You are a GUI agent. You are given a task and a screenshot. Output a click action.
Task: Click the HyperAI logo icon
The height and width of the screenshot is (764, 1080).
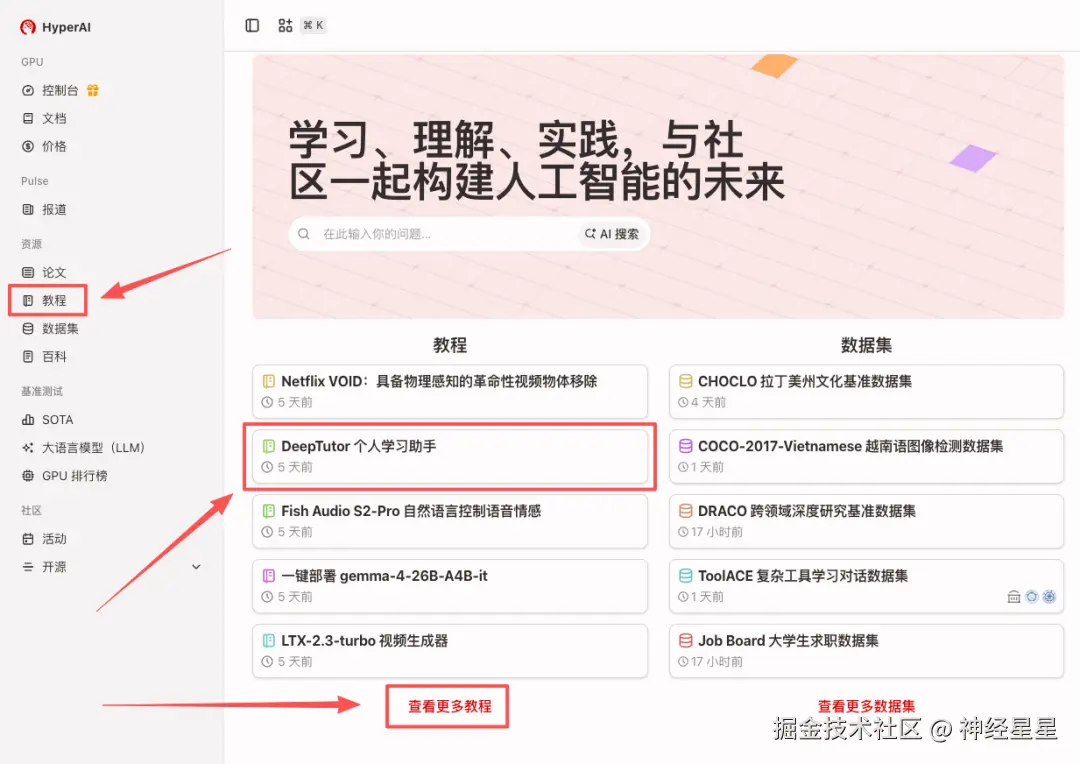tap(25, 27)
